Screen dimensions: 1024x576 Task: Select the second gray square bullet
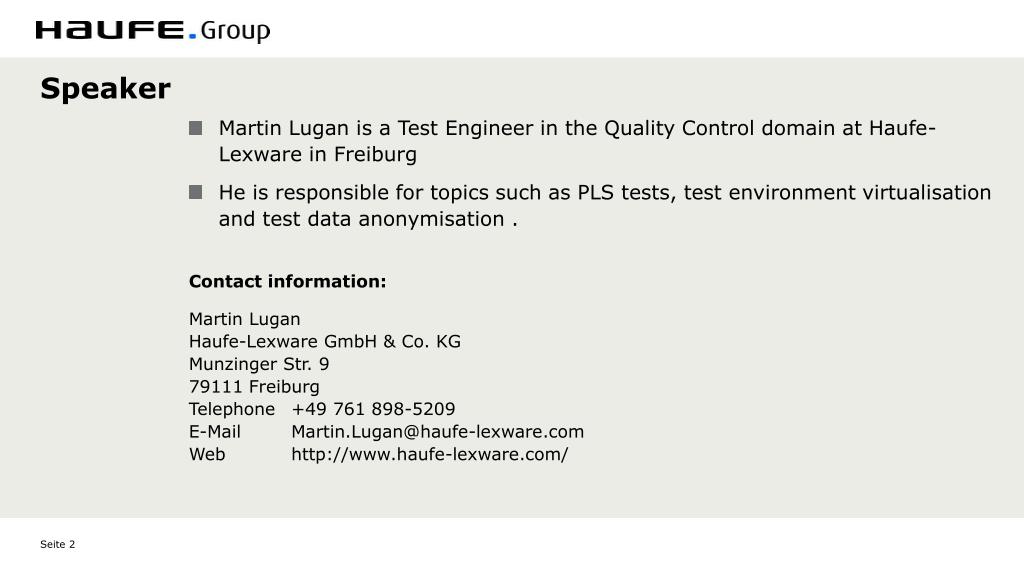195,192
